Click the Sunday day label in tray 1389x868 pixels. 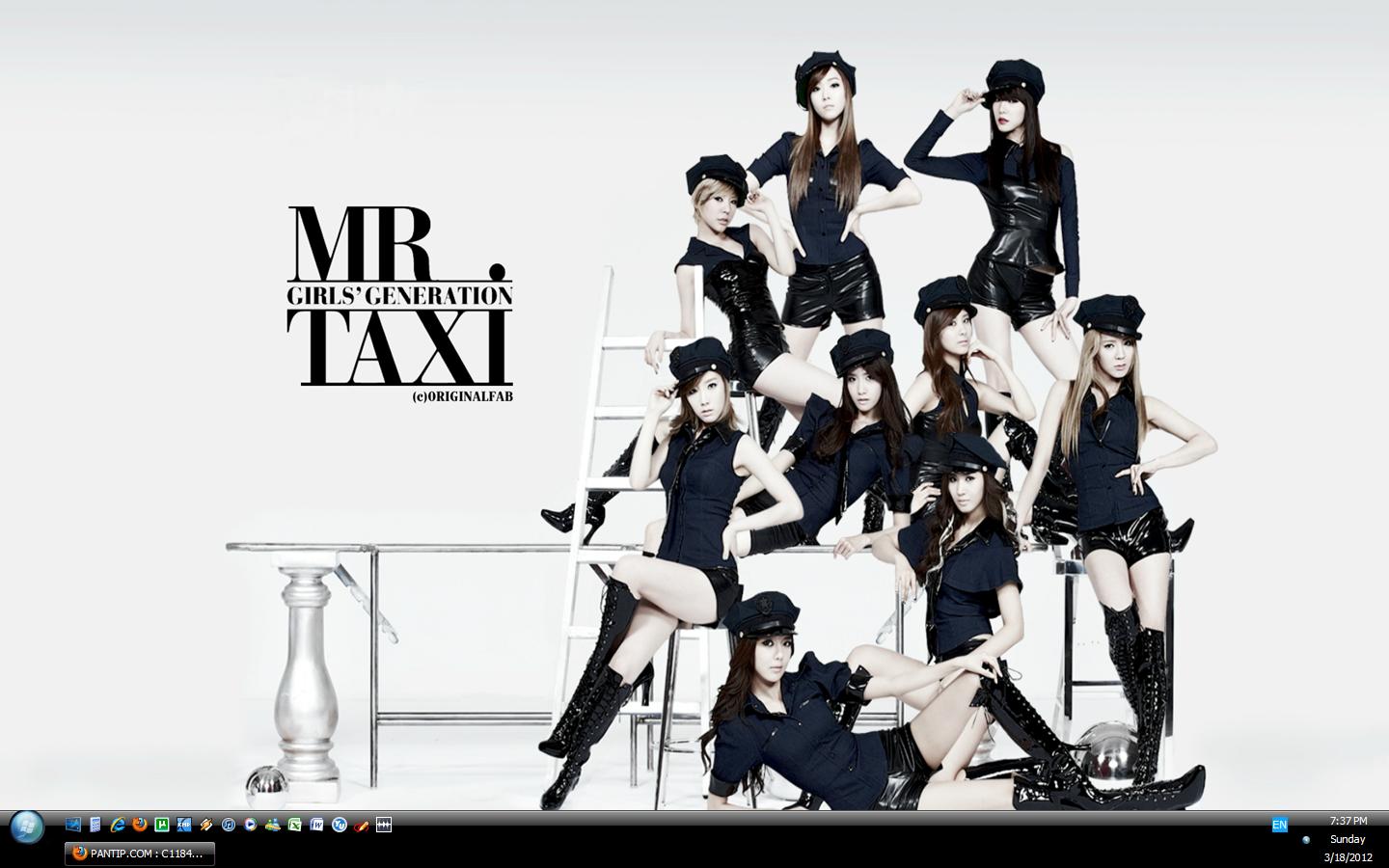1348,839
